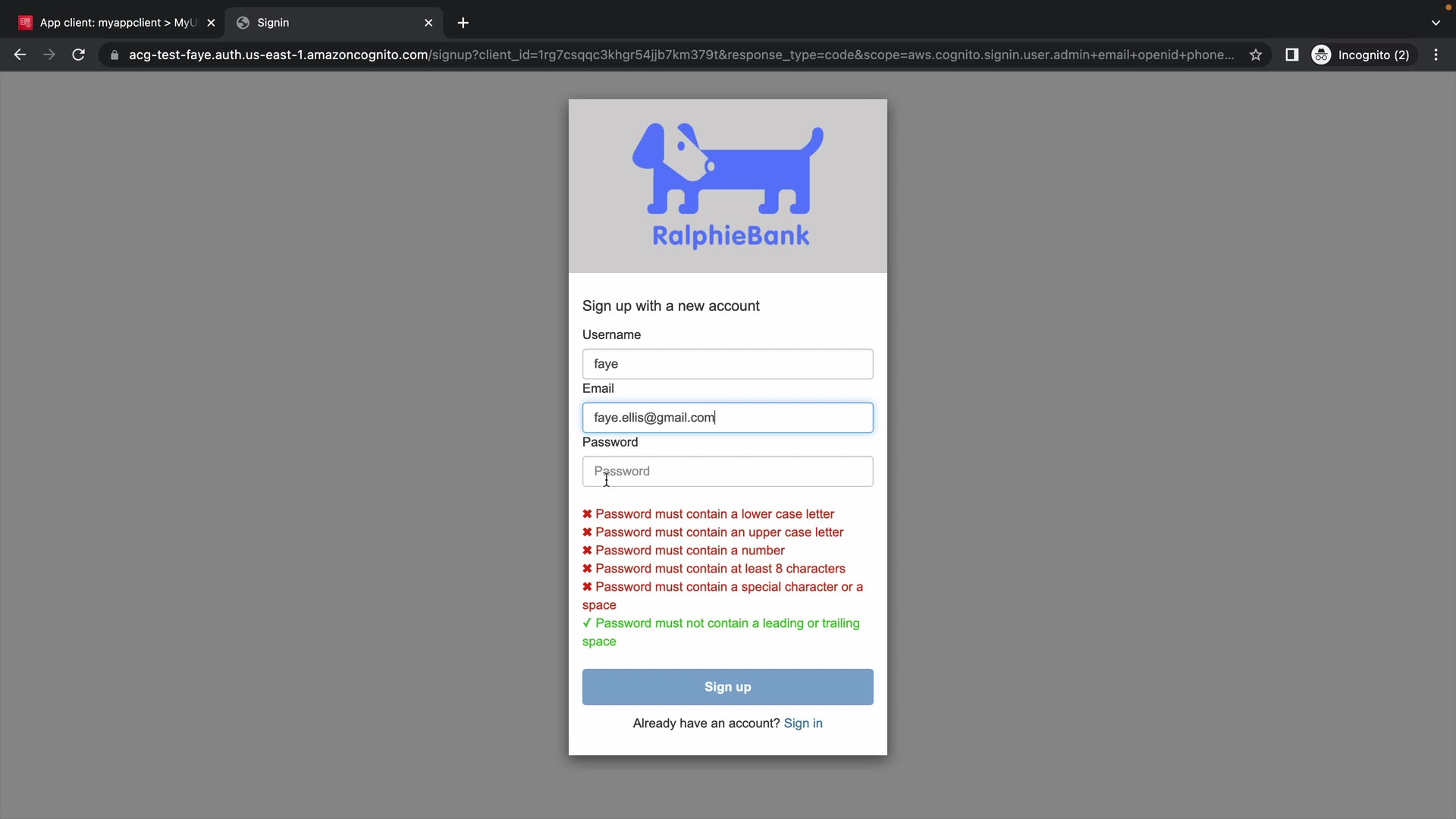Focus the Username field
Image resolution: width=1456 pixels, height=819 pixels.
click(727, 364)
